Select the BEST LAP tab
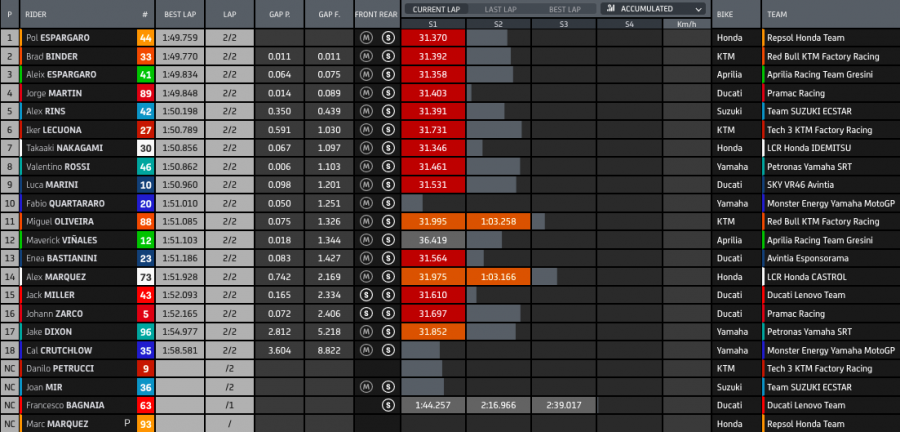The width and height of the screenshot is (900, 432). (x=563, y=8)
